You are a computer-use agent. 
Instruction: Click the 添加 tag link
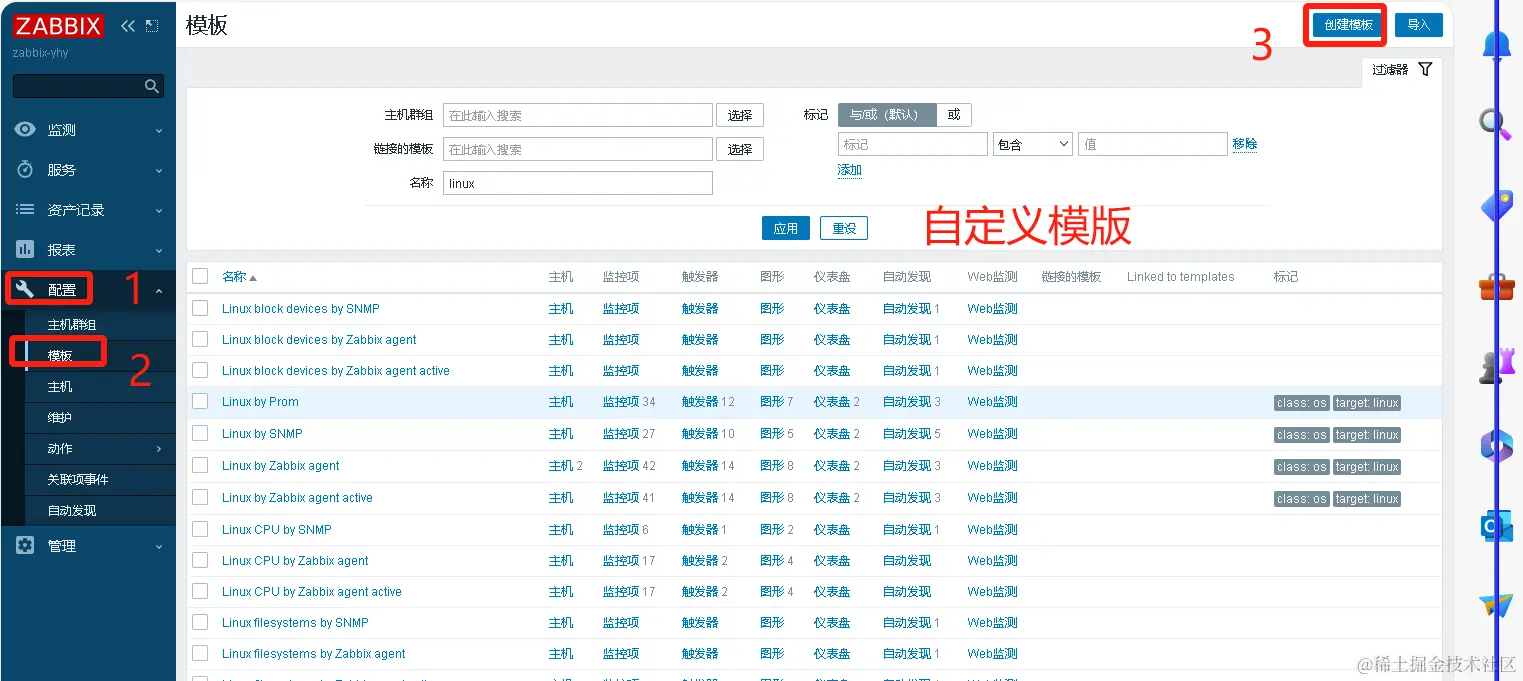pyautogui.click(x=849, y=171)
